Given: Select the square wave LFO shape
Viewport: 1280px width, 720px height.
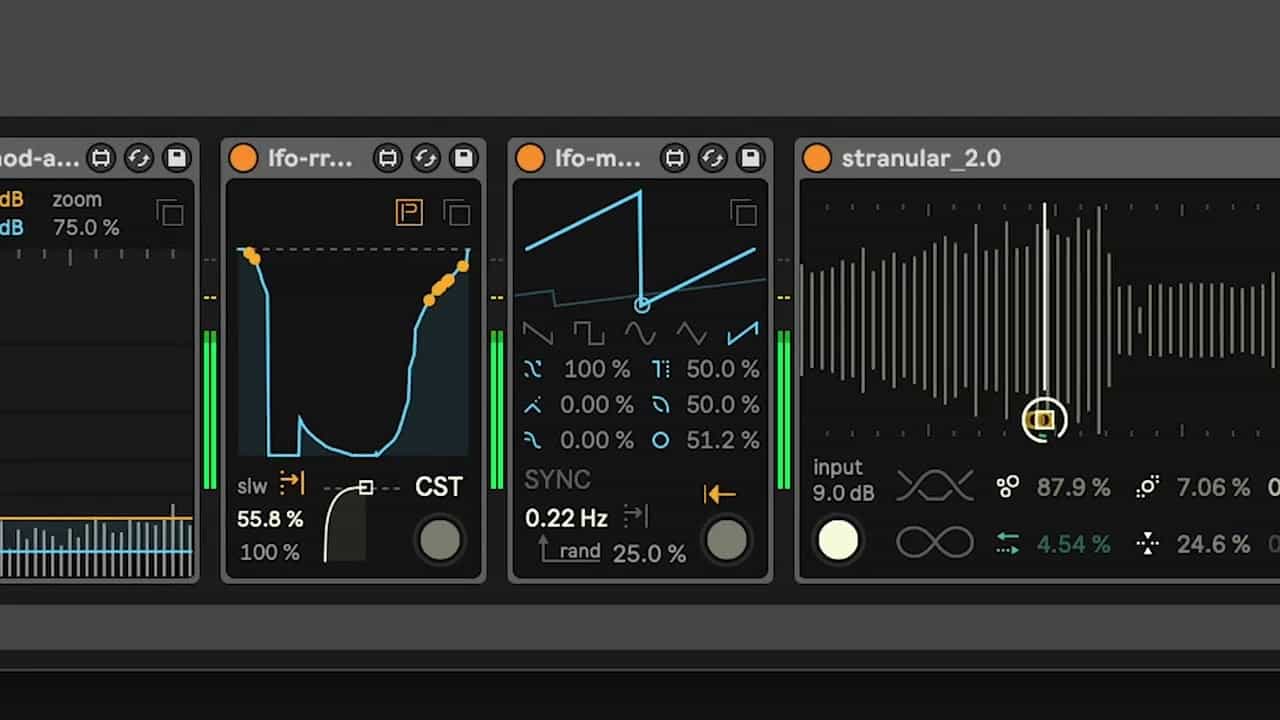Looking at the screenshot, I should pos(588,332).
